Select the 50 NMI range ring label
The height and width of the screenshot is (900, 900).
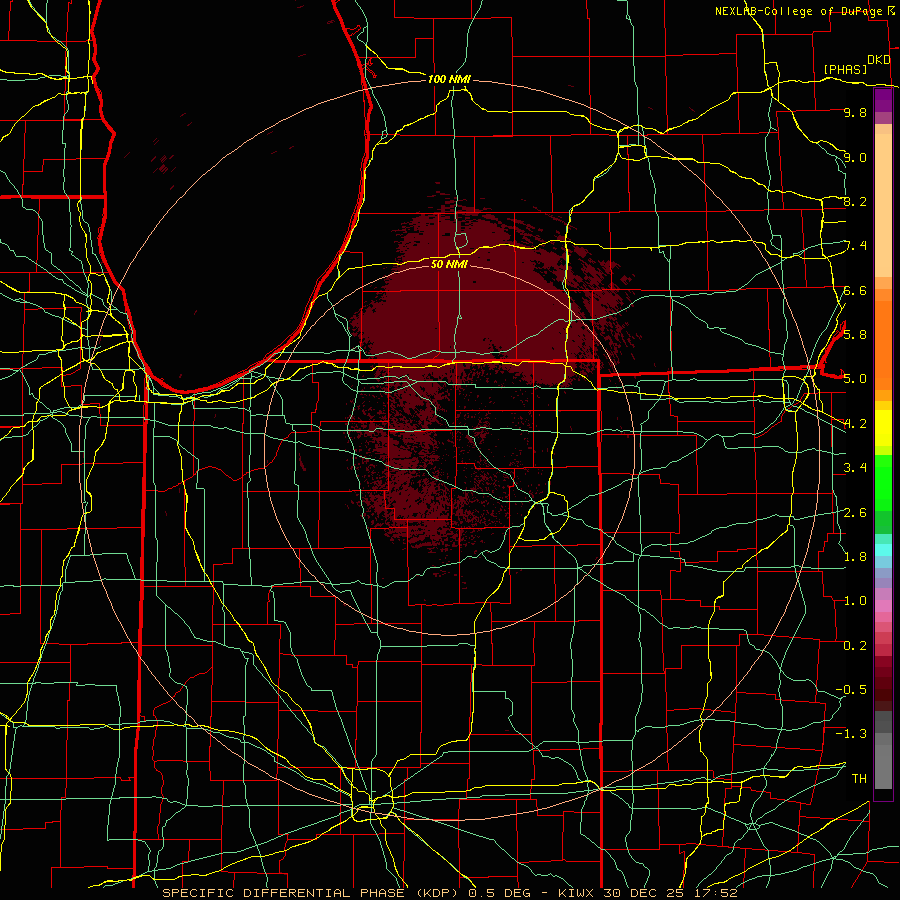tap(449, 264)
